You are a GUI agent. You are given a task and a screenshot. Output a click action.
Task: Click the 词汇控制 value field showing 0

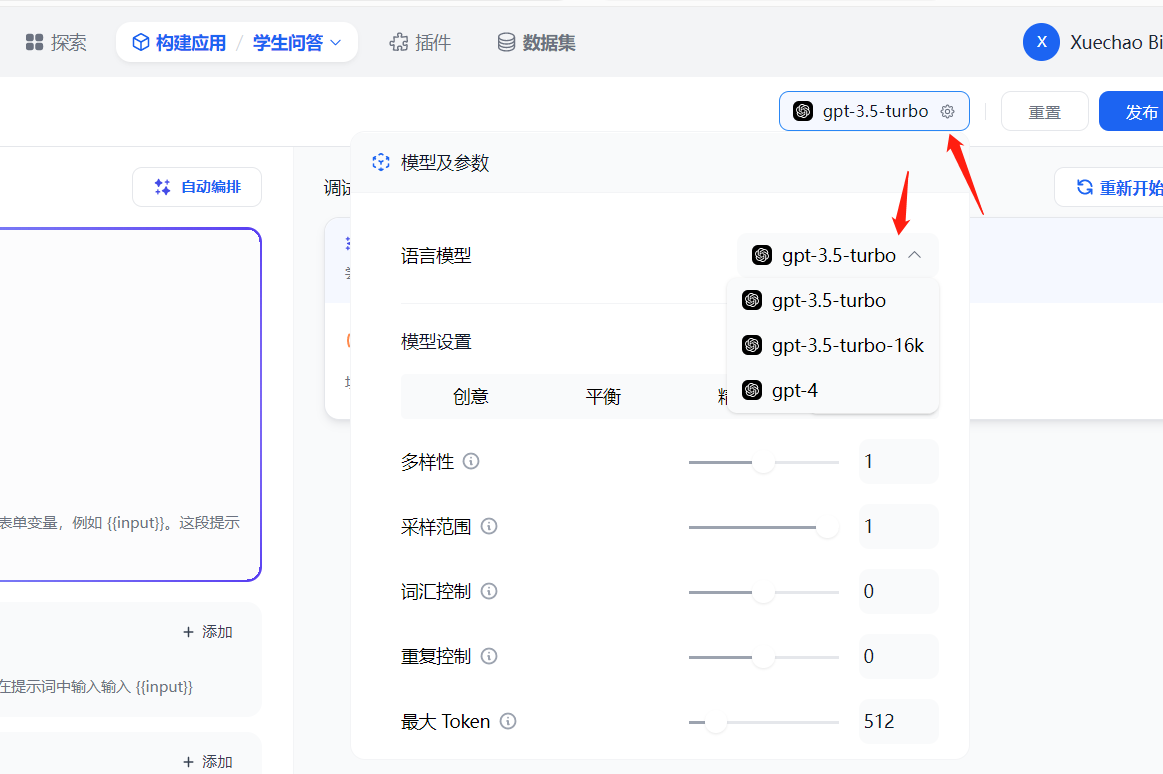tap(898, 591)
